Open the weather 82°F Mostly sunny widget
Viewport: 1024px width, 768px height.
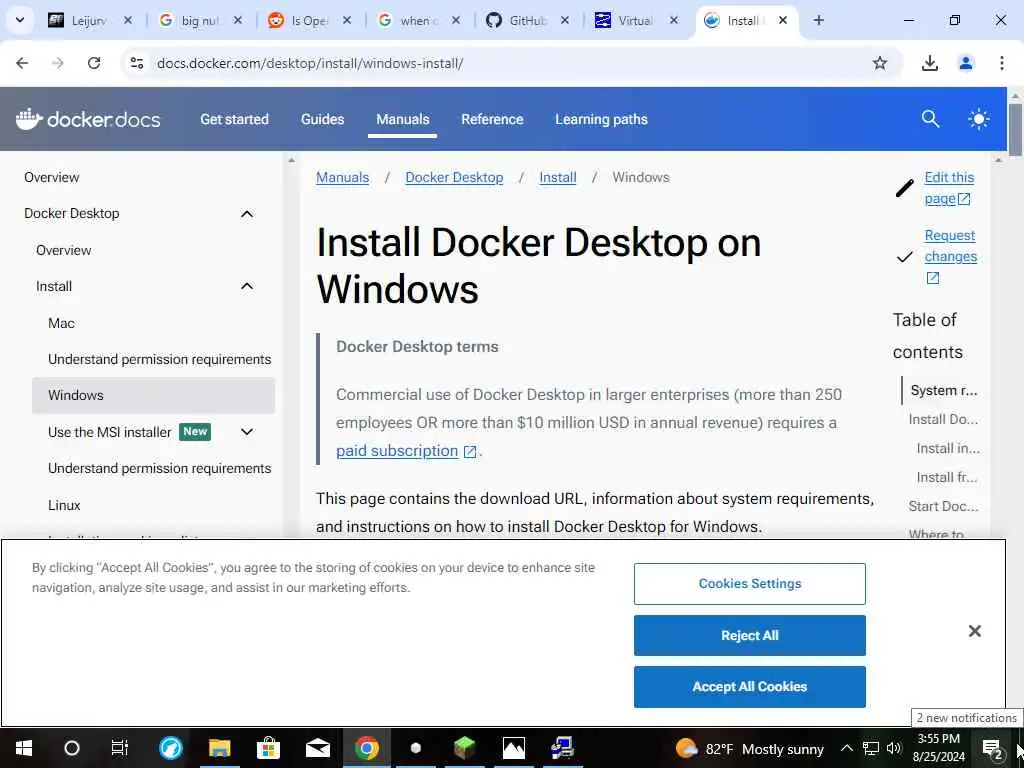click(x=750, y=748)
